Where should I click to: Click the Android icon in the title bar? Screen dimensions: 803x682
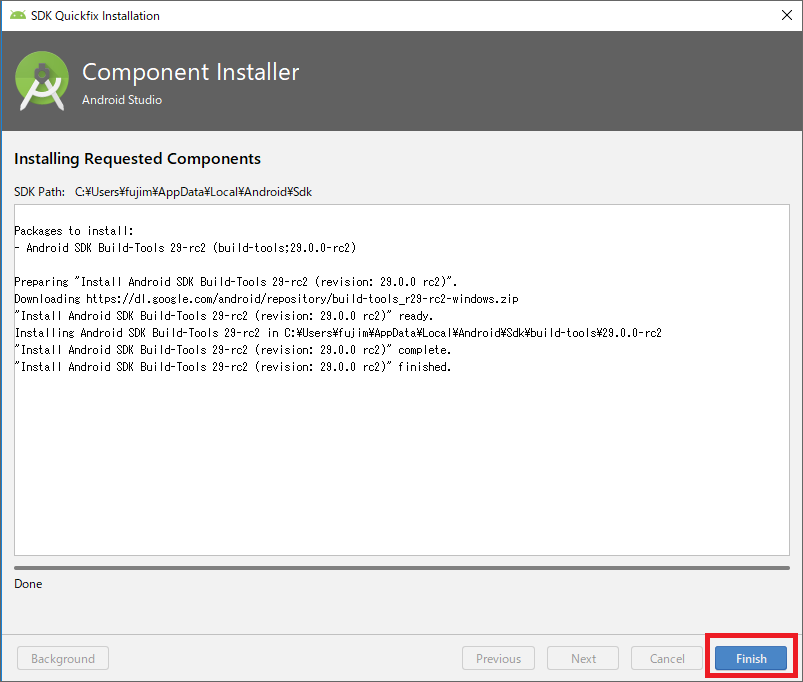click(17, 15)
